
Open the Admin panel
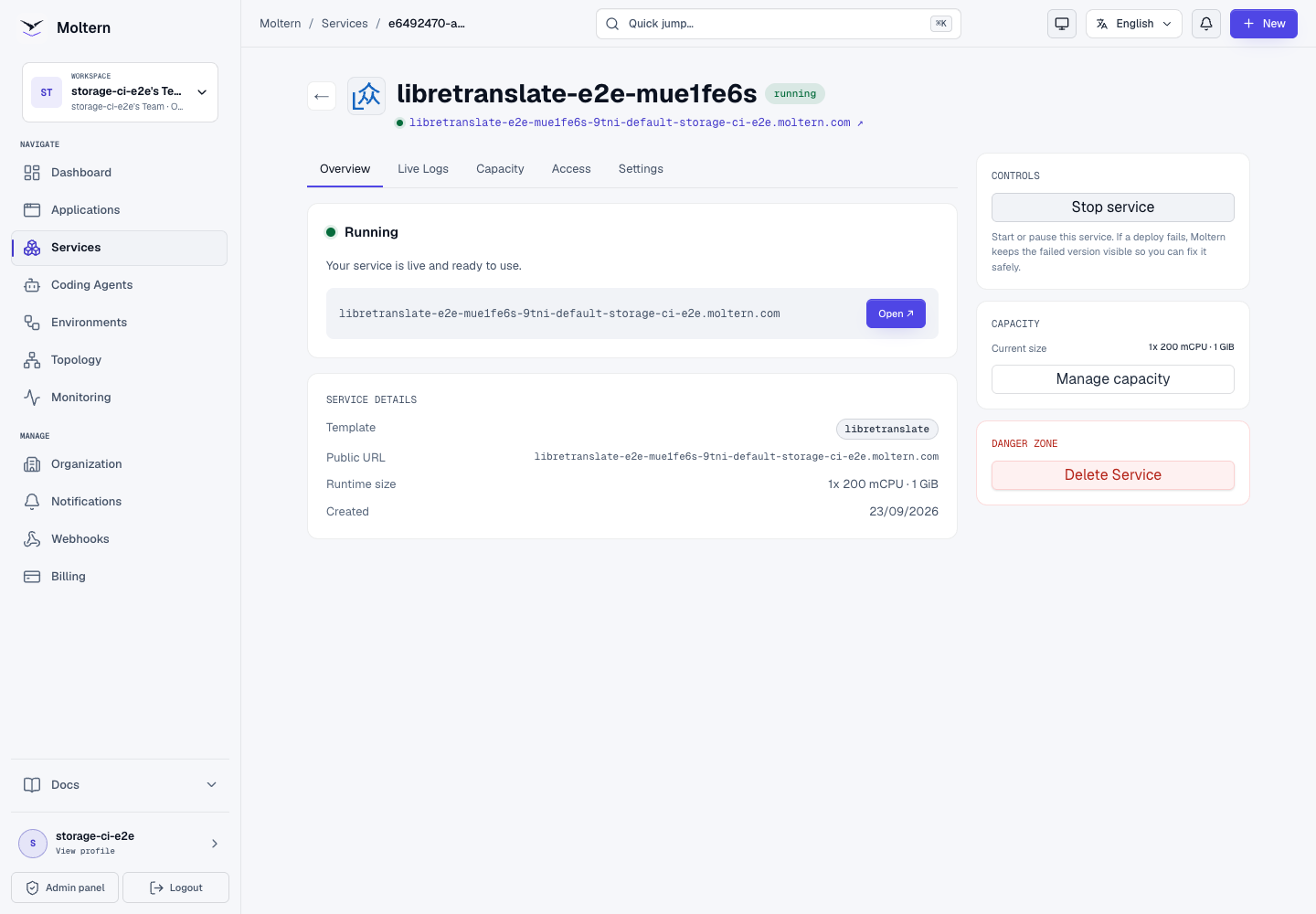coord(65,887)
